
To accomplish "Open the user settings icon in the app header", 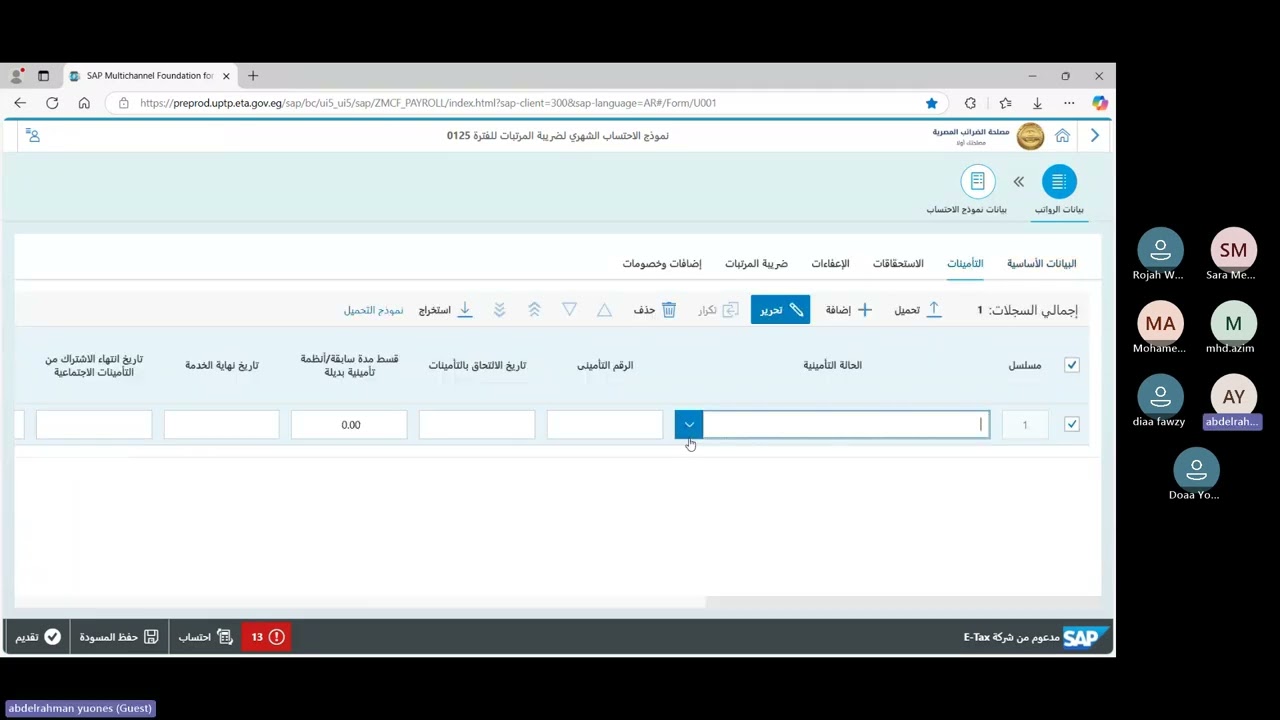I will click(33, 136).
